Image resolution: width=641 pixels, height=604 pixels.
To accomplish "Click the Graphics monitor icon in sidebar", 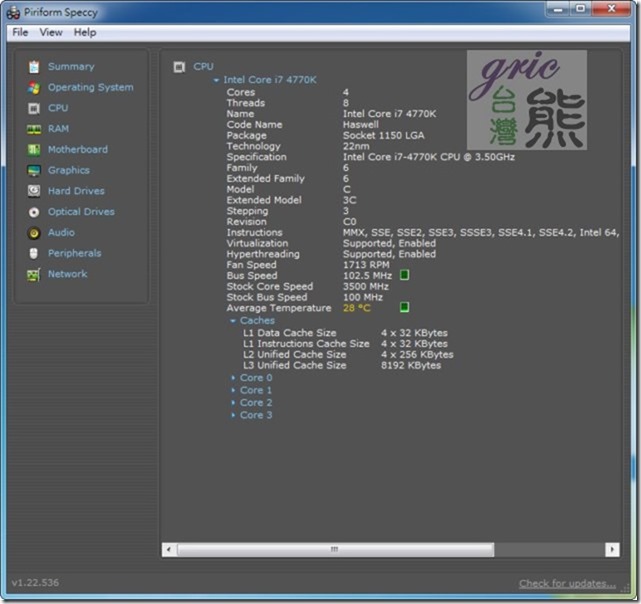I will click(x=34, y=171).
